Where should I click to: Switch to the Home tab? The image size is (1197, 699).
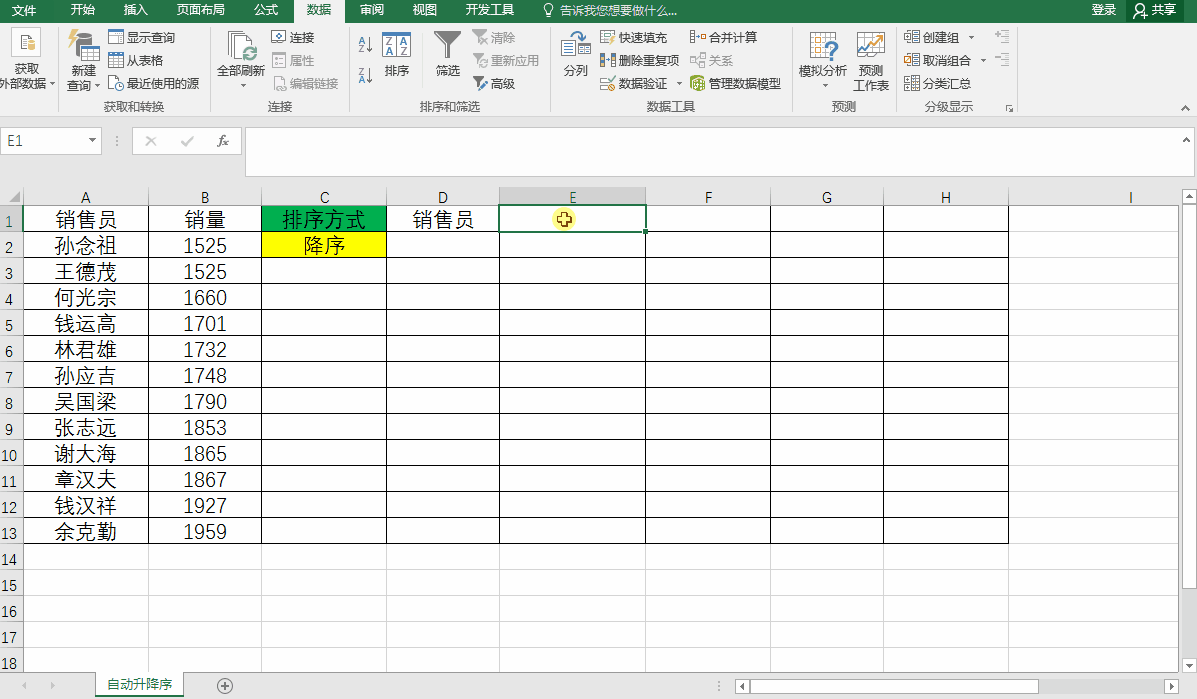[x=82, y=10]
